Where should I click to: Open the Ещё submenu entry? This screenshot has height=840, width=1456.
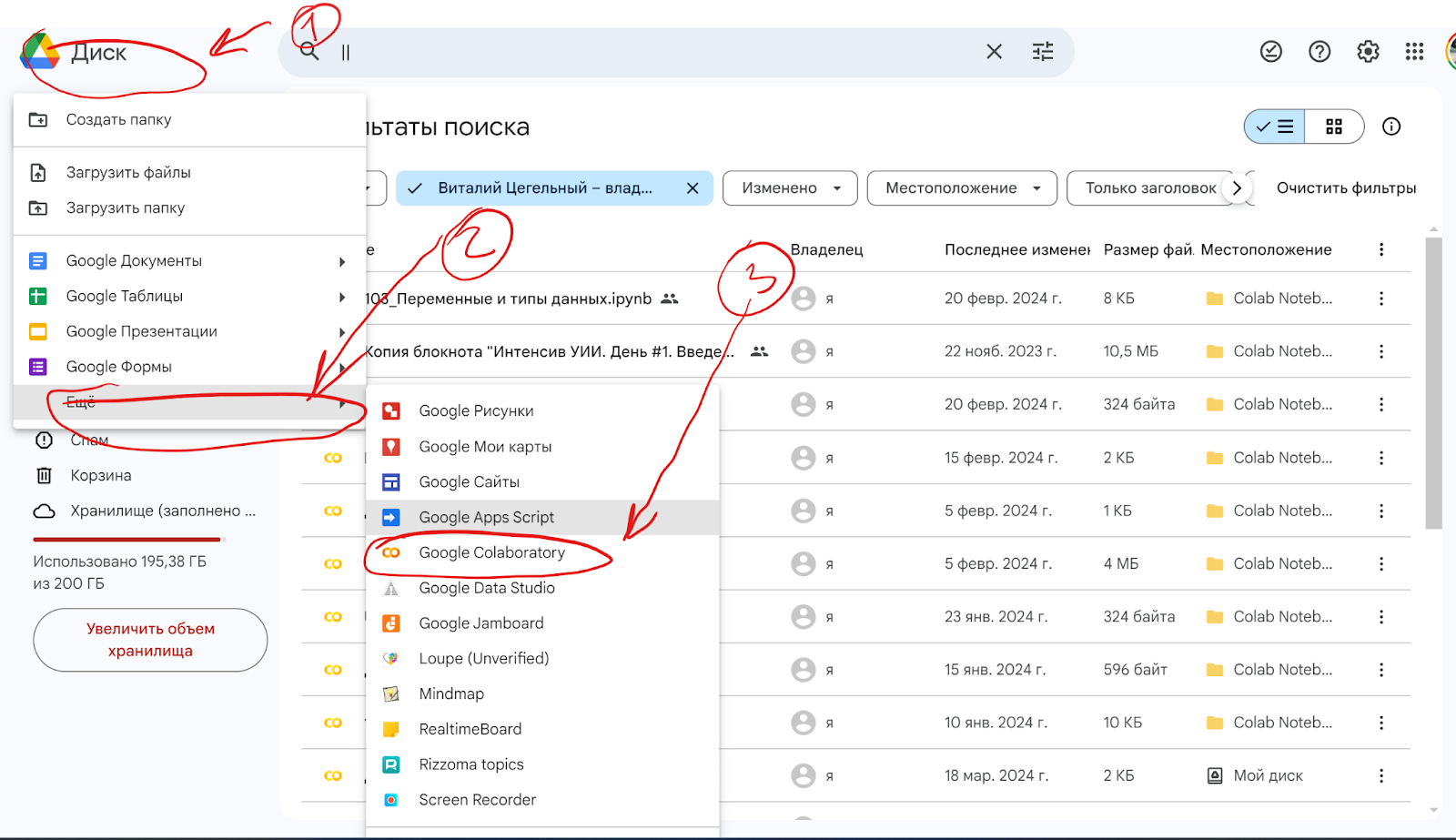pyautogui.click(x=189, y=402)
